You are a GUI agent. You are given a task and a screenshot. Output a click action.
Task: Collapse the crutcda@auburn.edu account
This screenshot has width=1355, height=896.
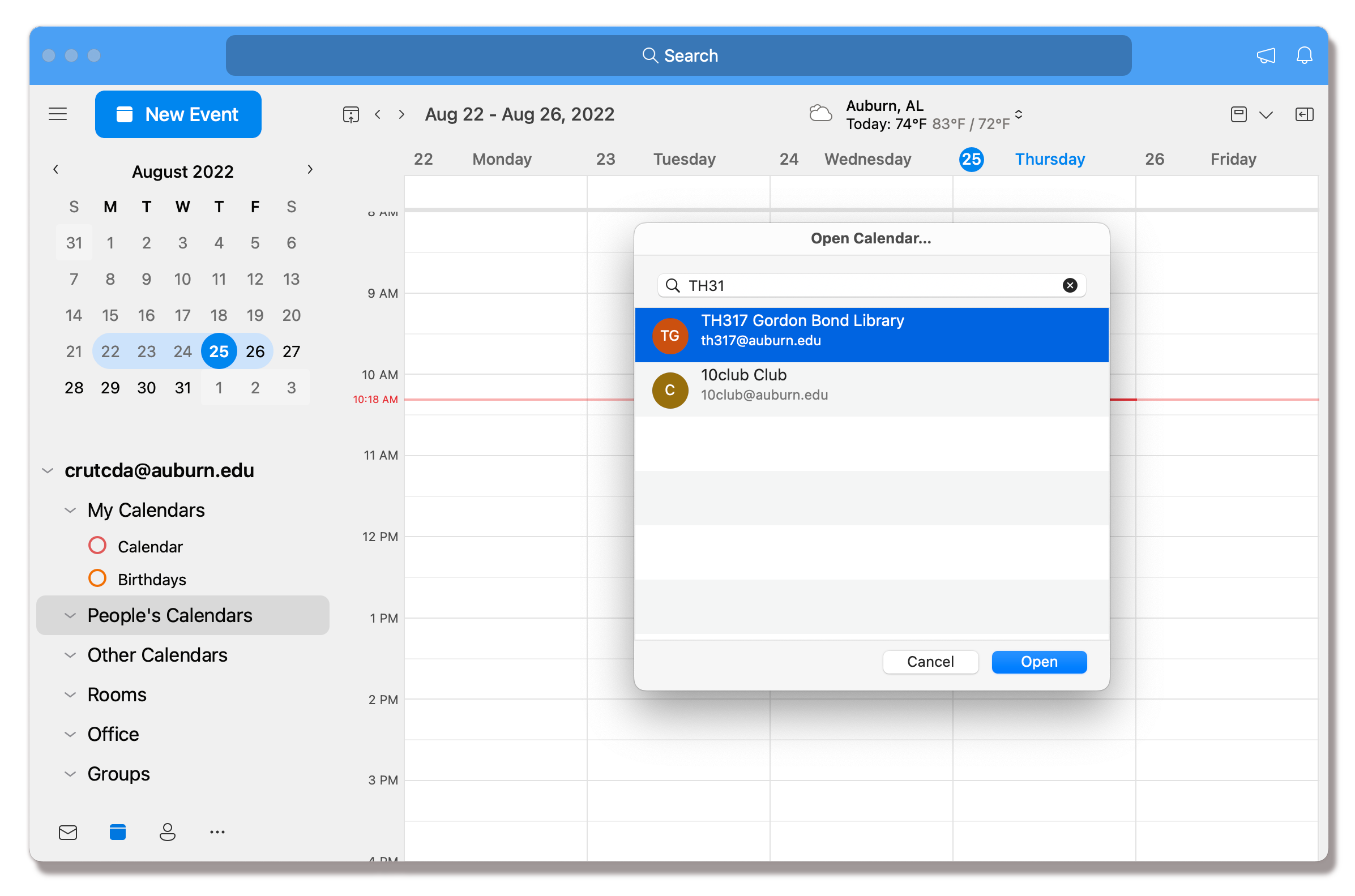point(48,470)
